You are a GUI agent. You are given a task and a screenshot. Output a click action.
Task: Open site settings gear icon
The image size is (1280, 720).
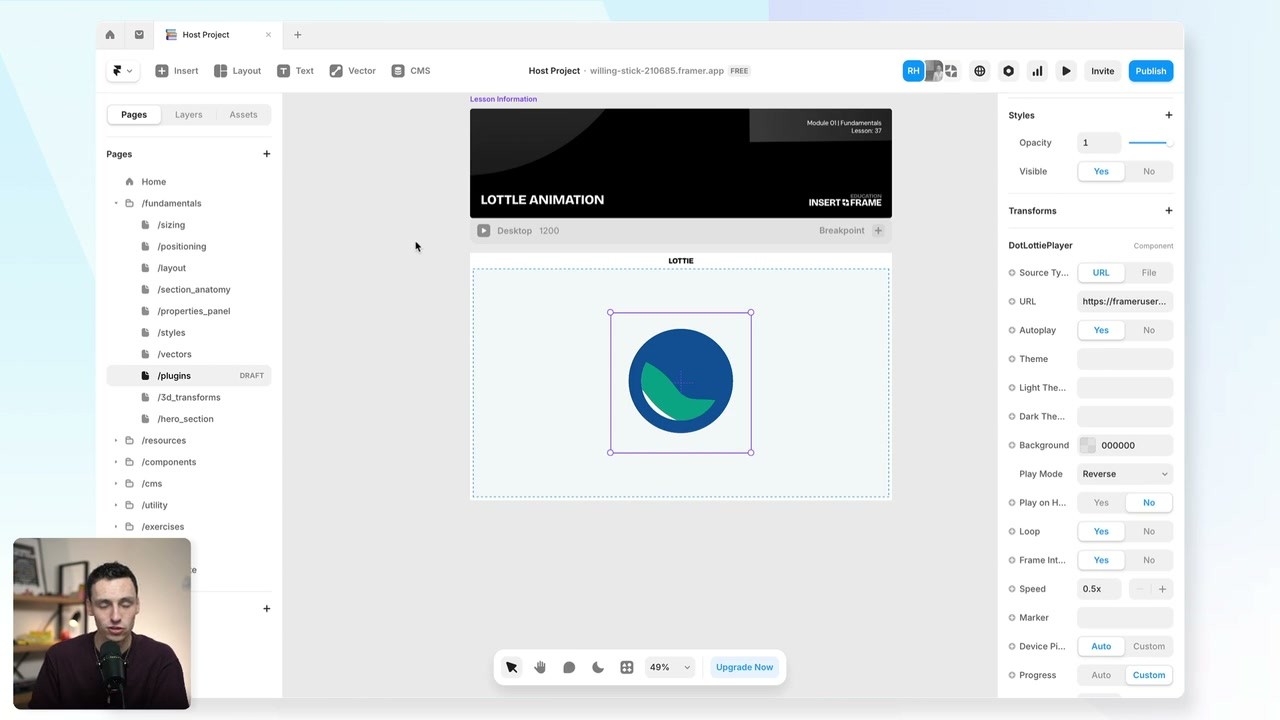pos(1008,71)
